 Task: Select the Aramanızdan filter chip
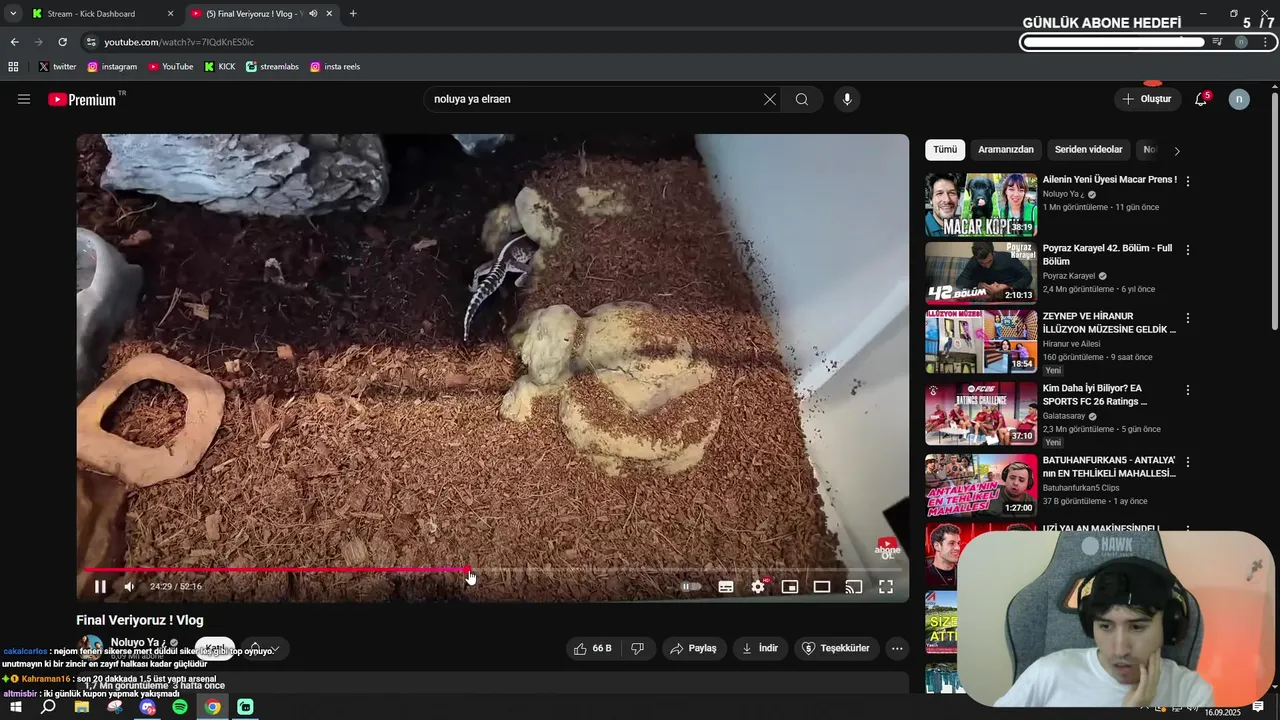(x=1006, y=150)
